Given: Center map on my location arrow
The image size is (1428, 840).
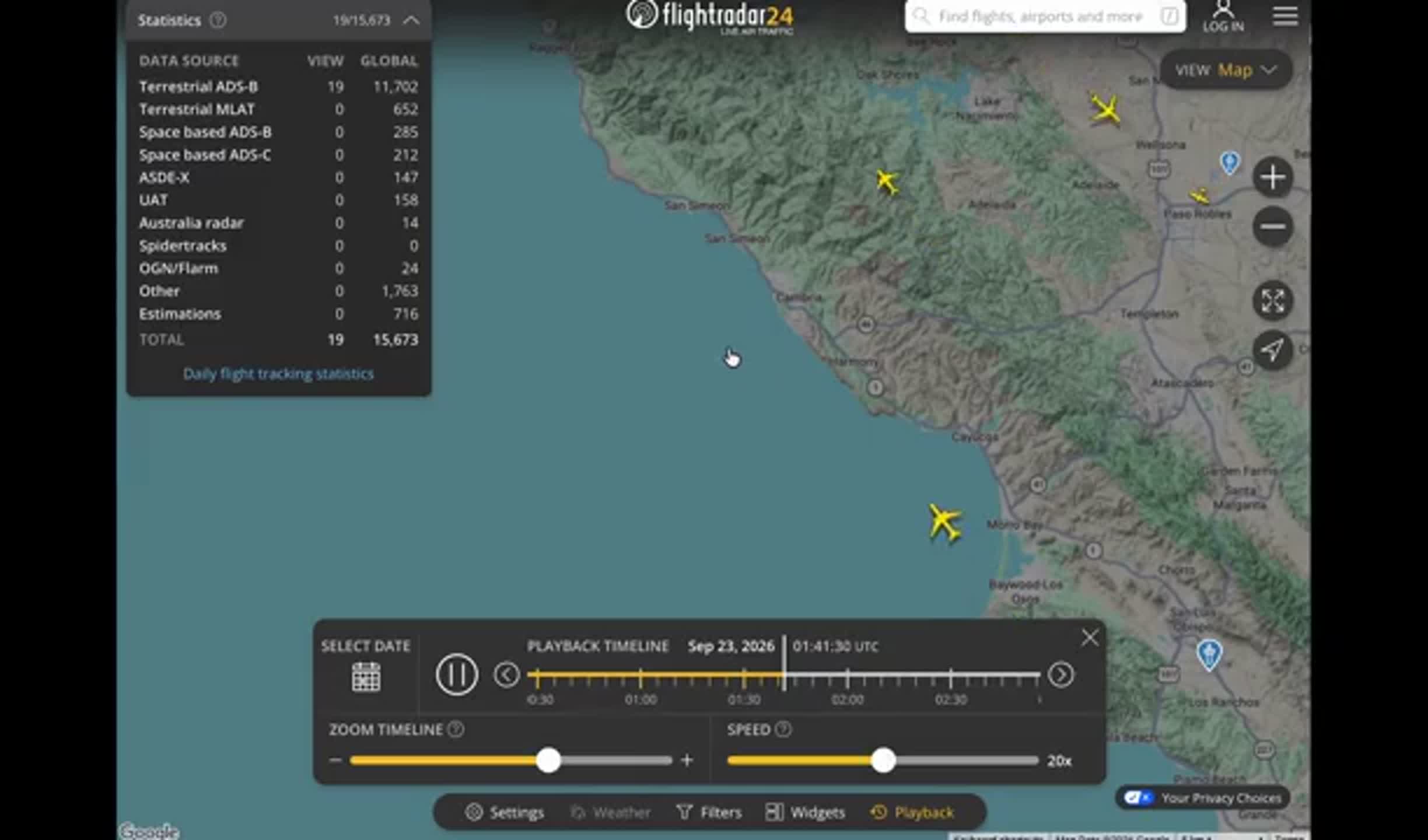Looking at the screenshot, I should [1272, 350].
